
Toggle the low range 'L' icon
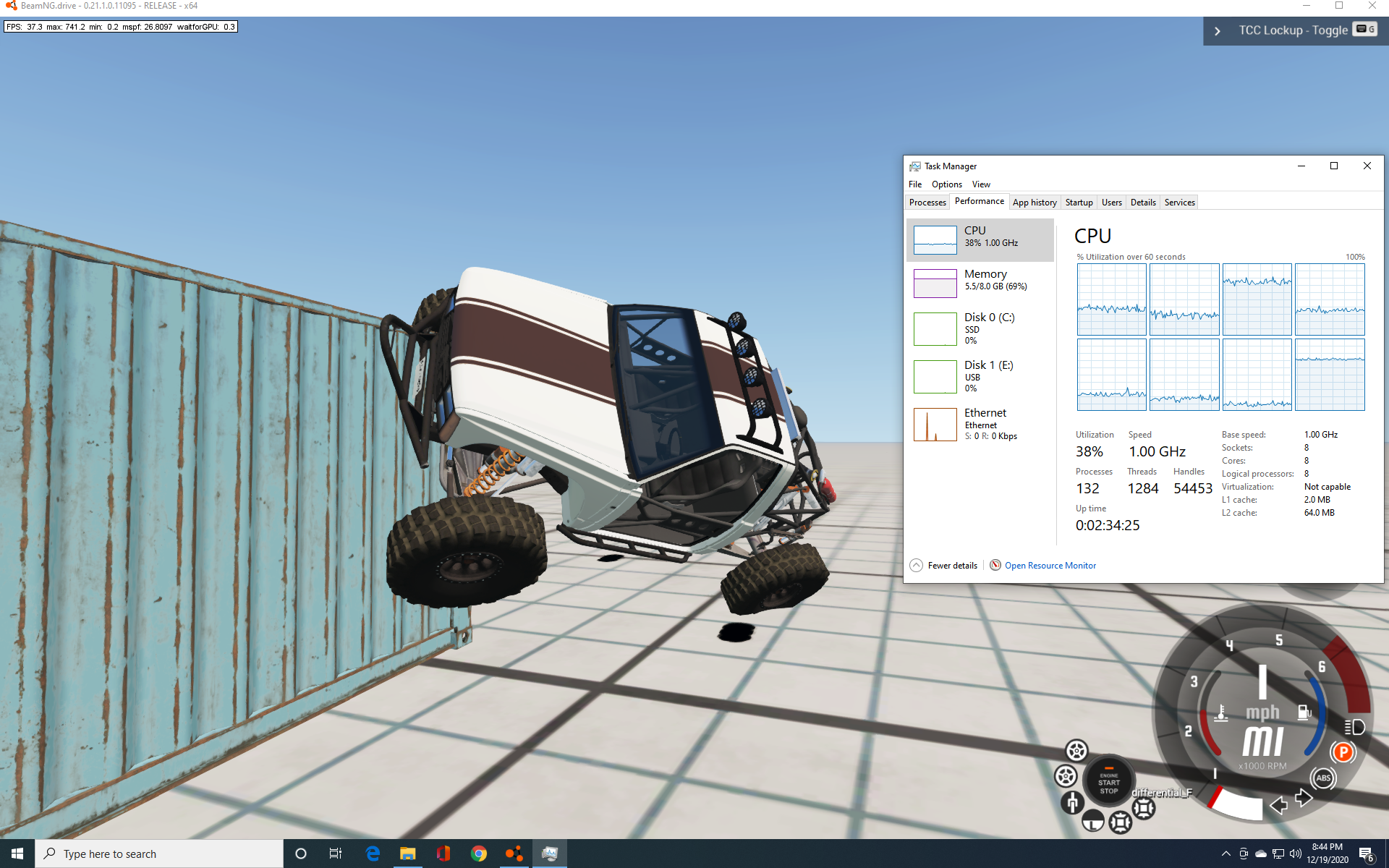point(1093,820)
